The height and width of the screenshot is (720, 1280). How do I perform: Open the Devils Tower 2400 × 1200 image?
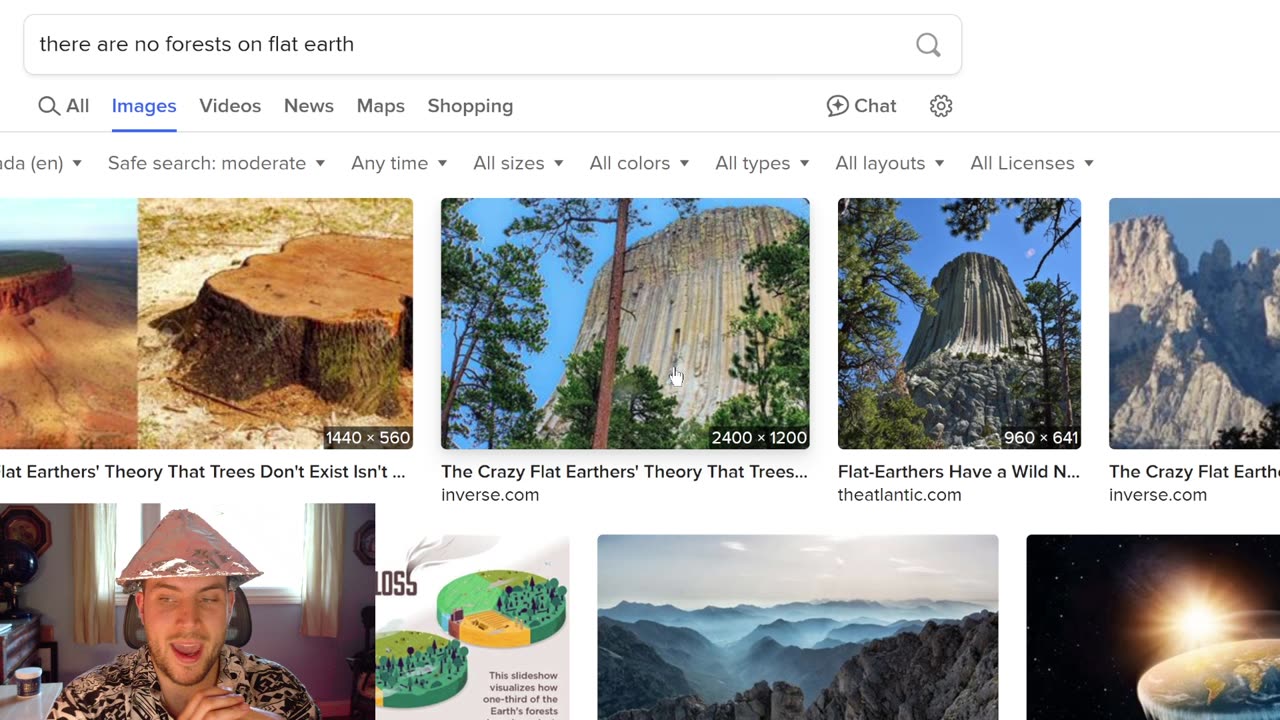625,323
